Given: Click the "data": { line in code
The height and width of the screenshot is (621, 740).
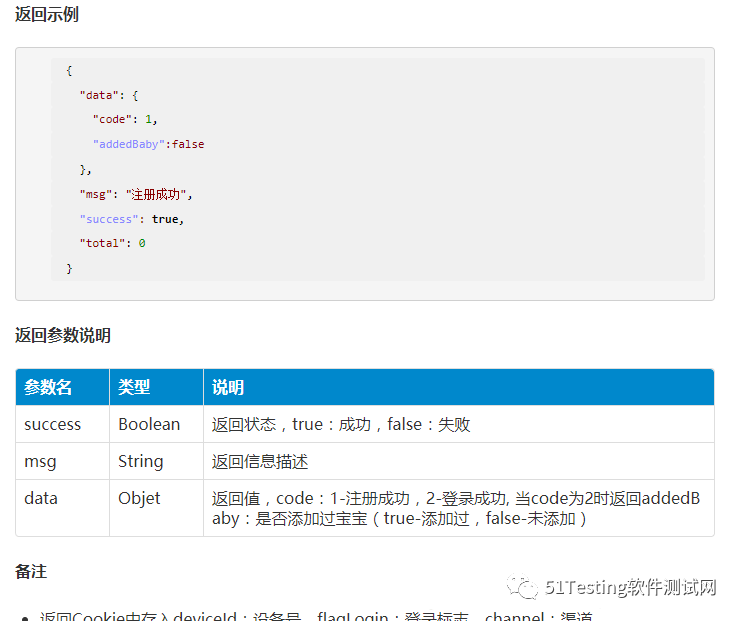Looking at the screenshot, I should point(109,95).
